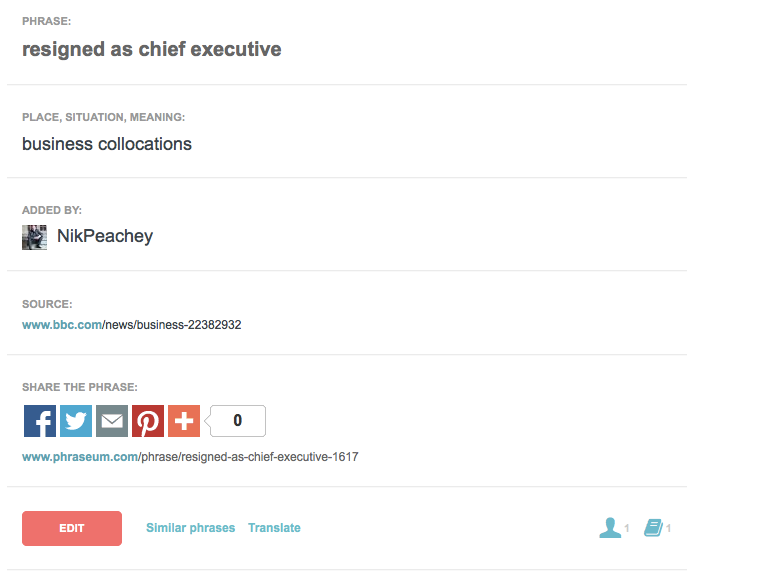Viewport: 766px width, 572px height.
Task: Click the phrase heading 'resigned as chief executive'
Action: [152, 49]
